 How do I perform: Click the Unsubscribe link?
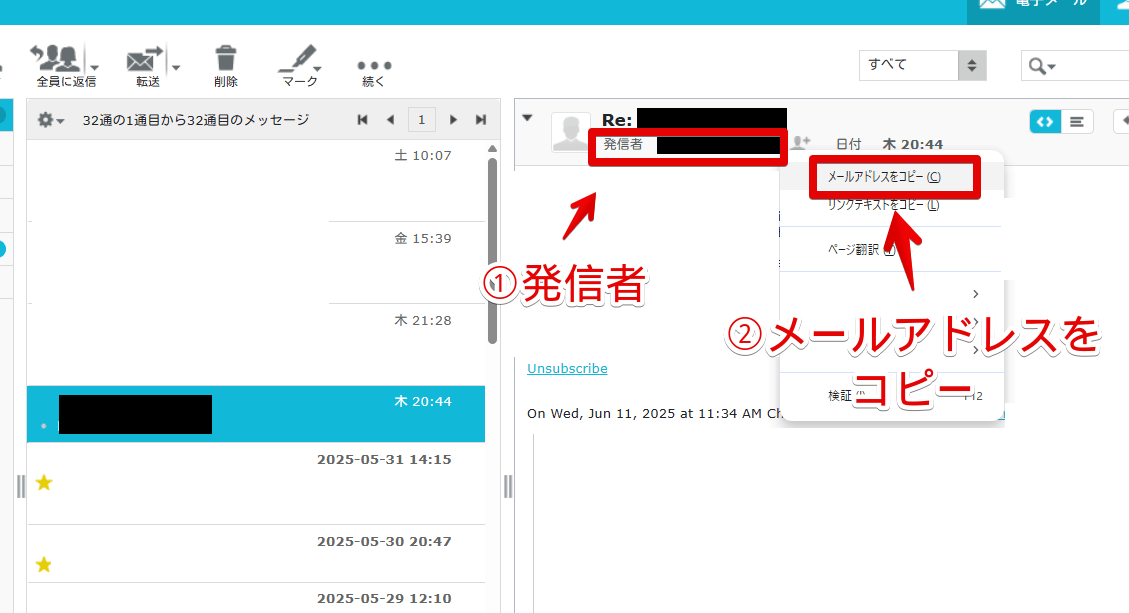[567, 369]
